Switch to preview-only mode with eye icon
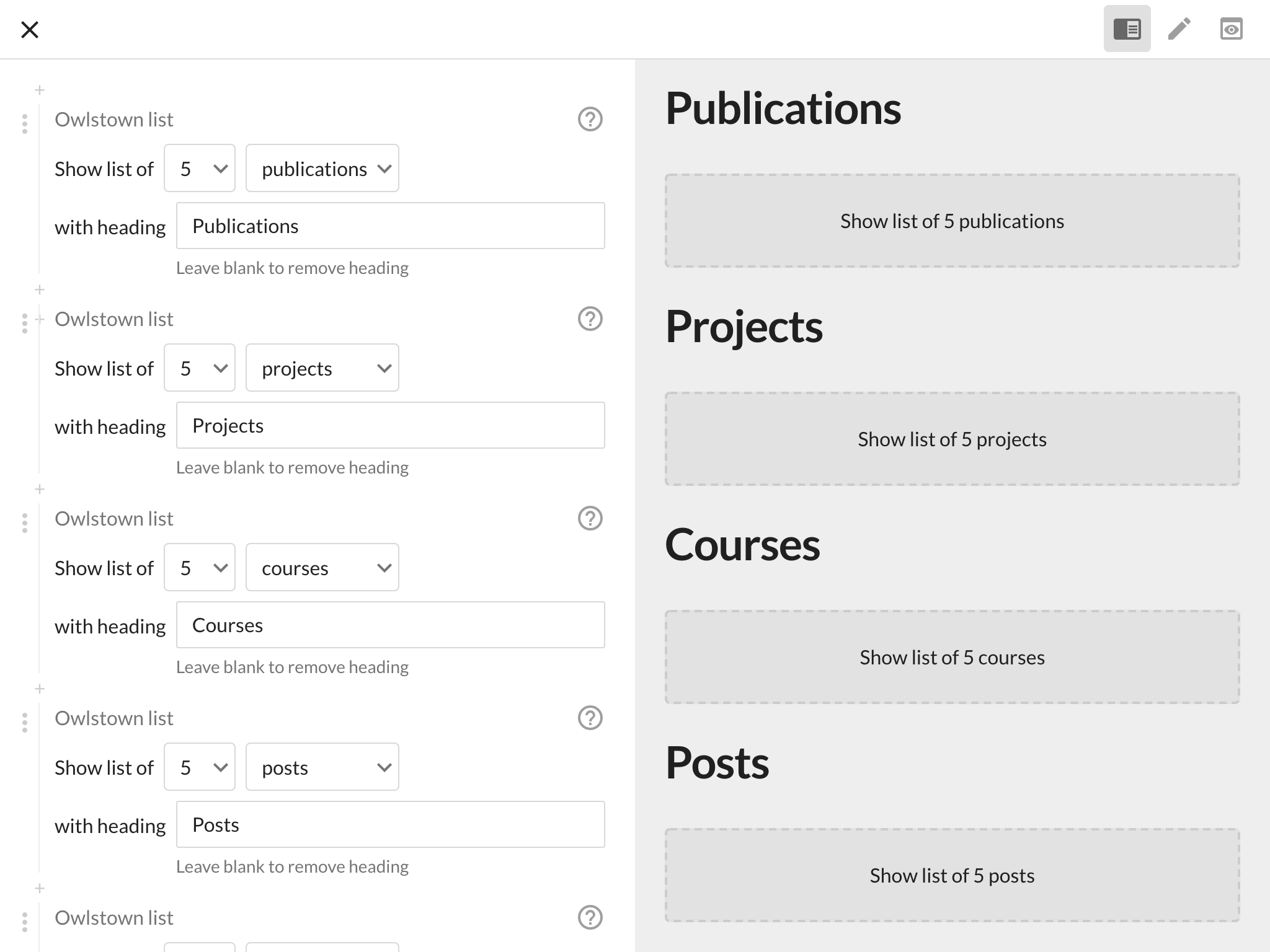This screenshot has width=1270, height=952. 1231,29
